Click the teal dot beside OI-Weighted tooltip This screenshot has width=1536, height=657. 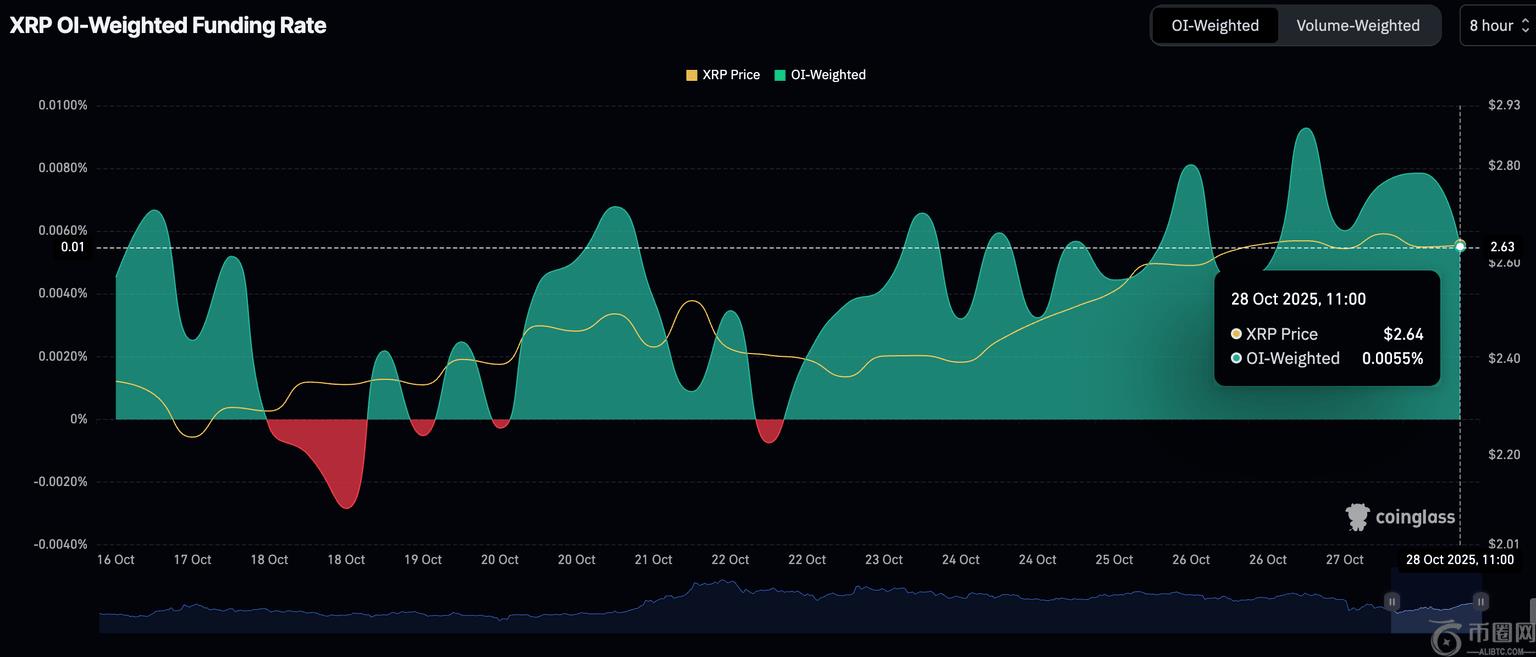point(1237,358)
